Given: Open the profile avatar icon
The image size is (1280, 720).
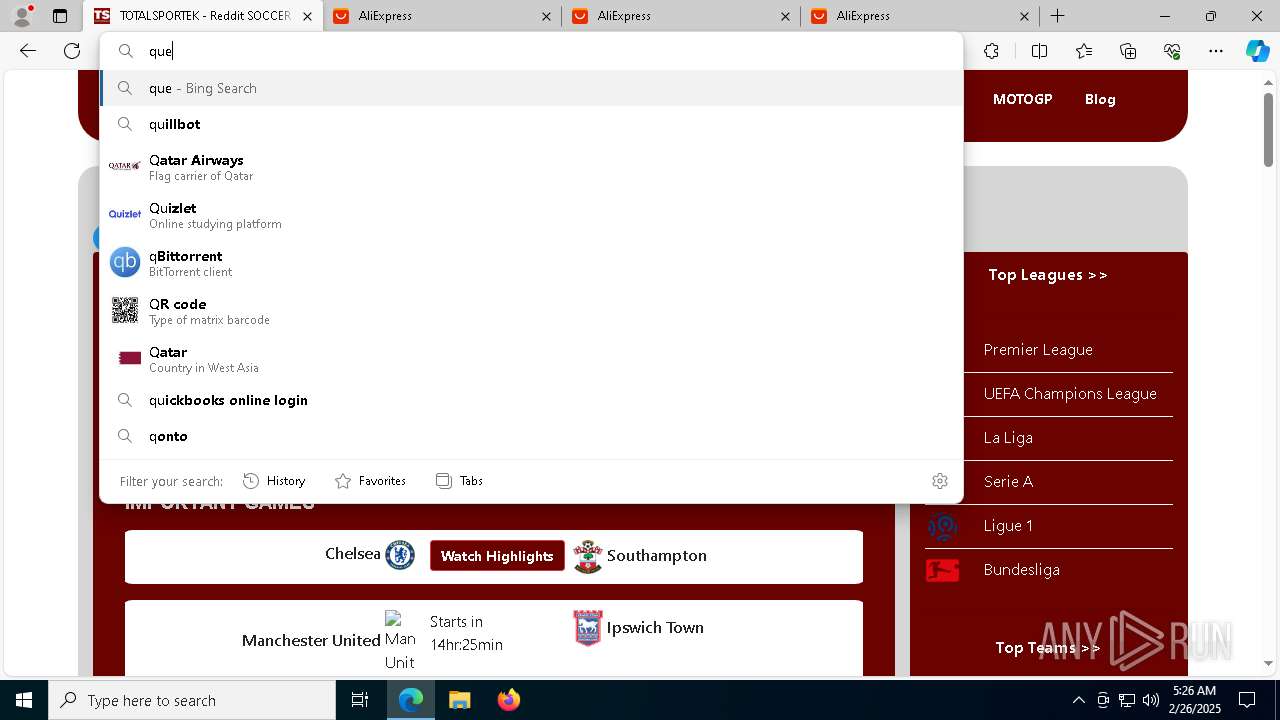Looking at the screenshot, I should point(21,16).
